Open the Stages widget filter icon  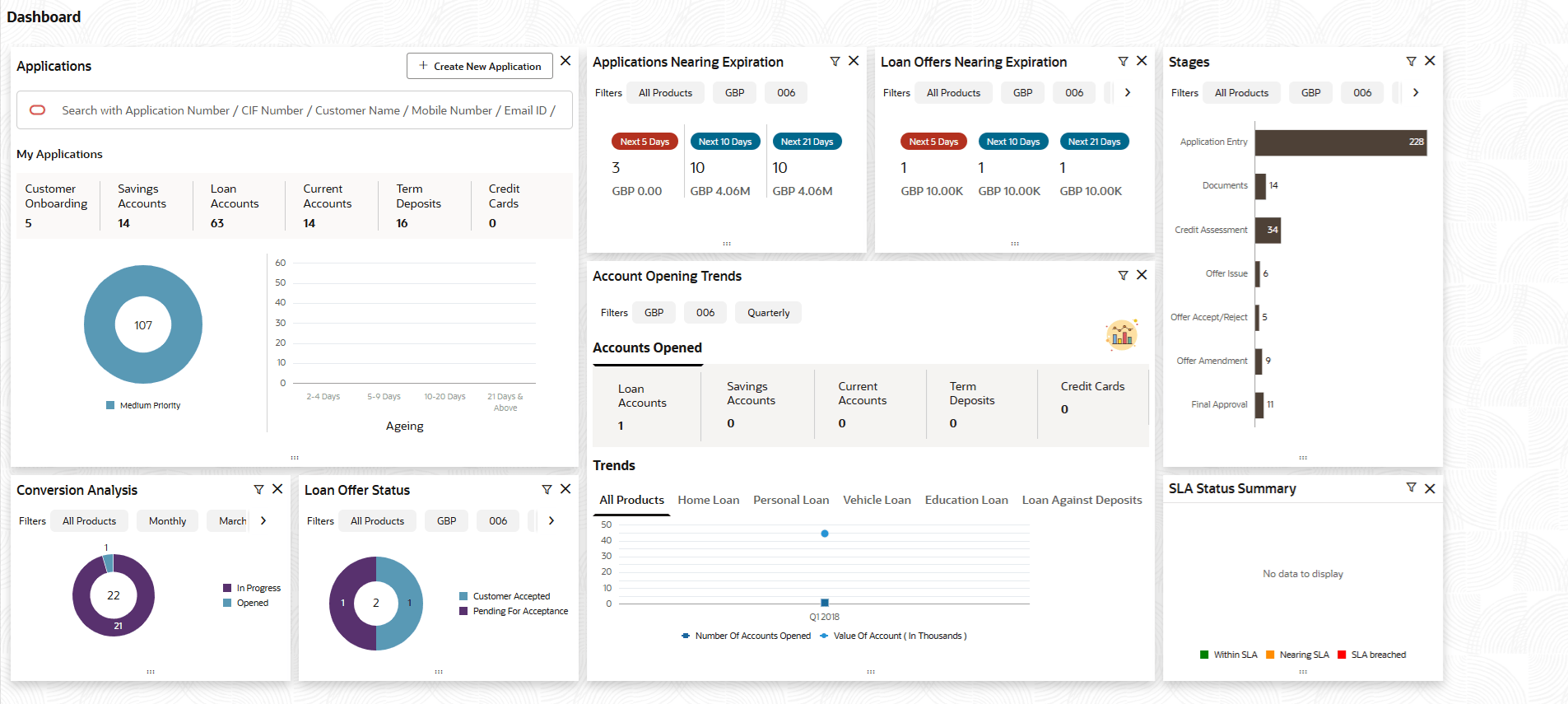(x=1411, y=62)
